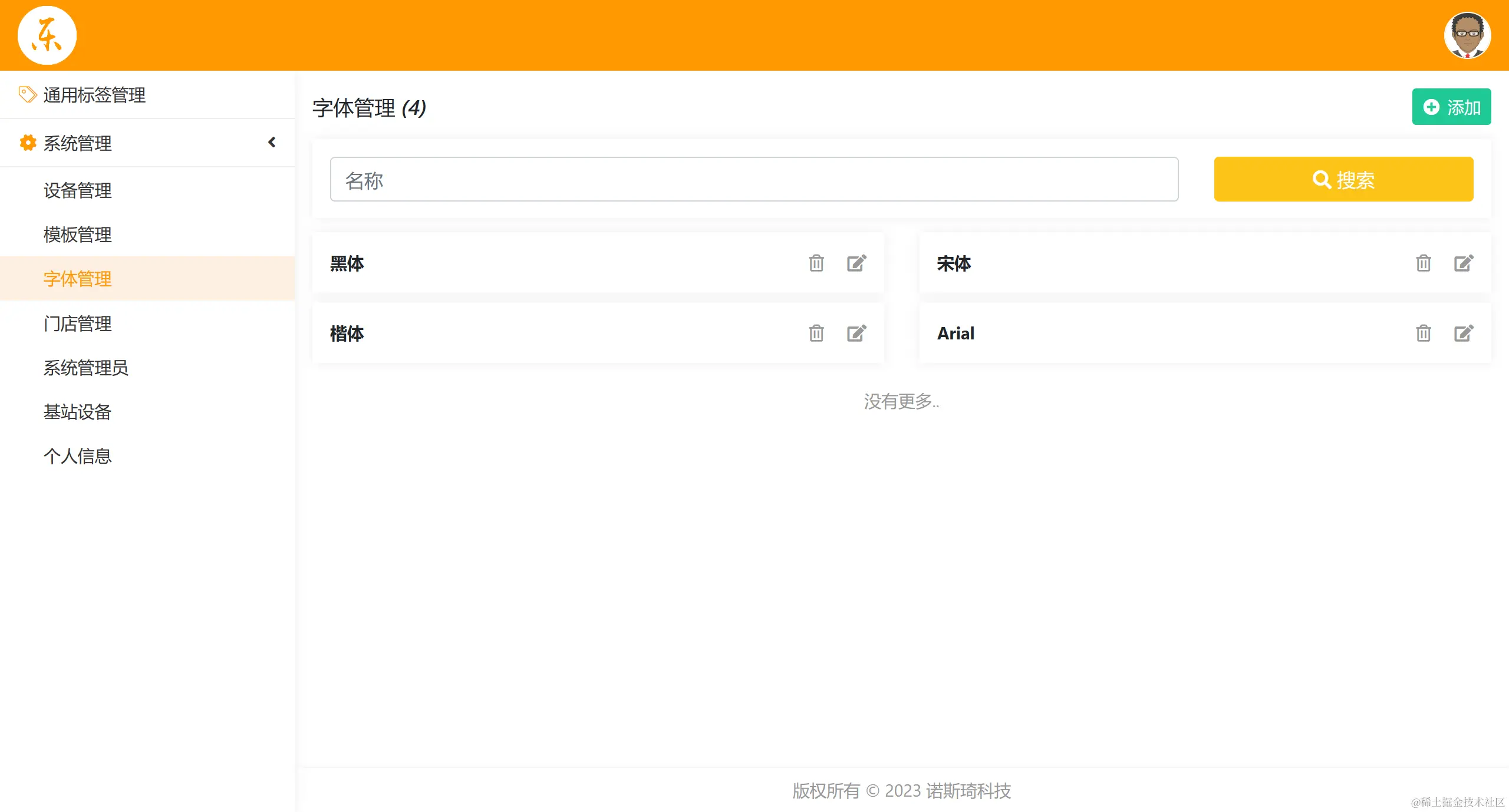Go to 设备管理 page
Screen dimensions: 1509x812
tap(78, 190)
